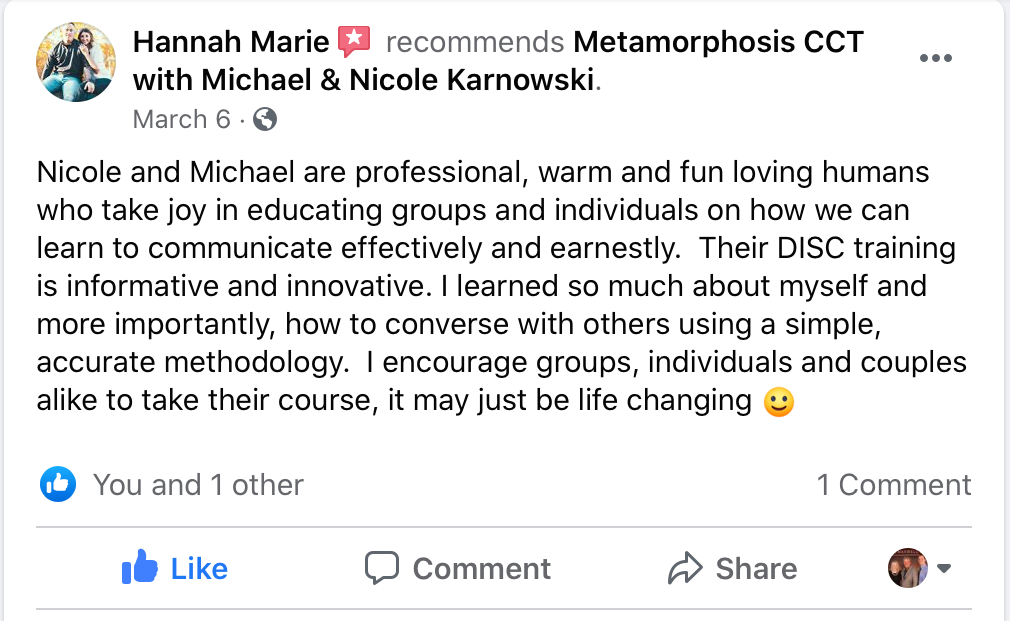The height and width of the screenshot is (621, 1010).
Task: Toggle the Like button on this post
Action: coord(175,568)
